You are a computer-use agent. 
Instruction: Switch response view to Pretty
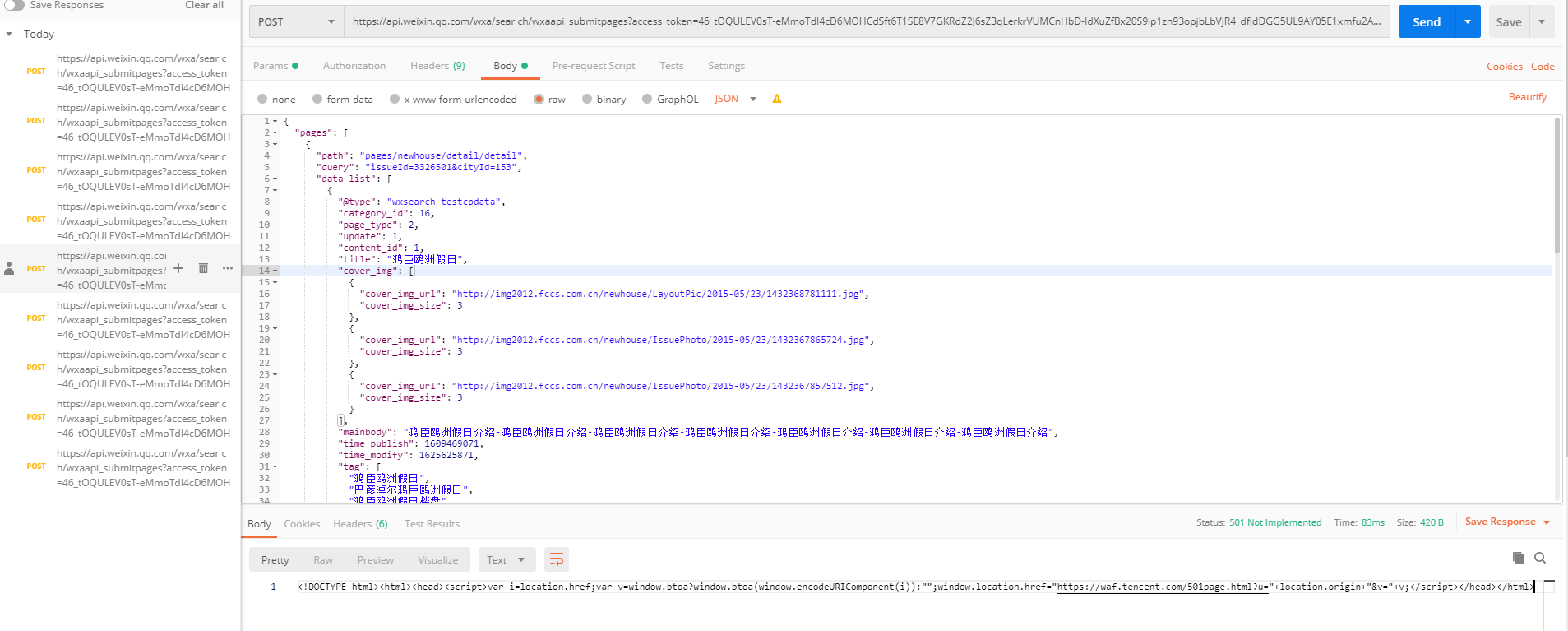(275, 559)
